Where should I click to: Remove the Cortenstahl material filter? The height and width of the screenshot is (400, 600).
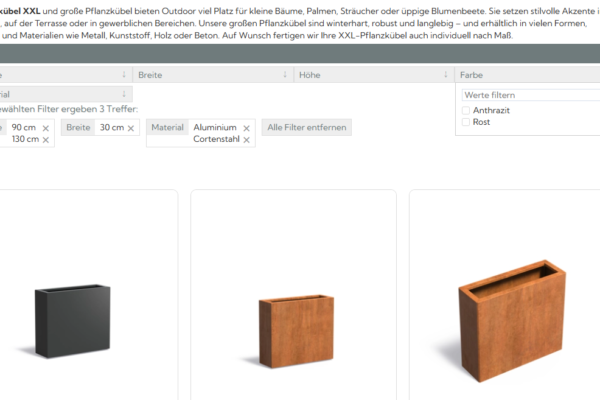point(245,140)
